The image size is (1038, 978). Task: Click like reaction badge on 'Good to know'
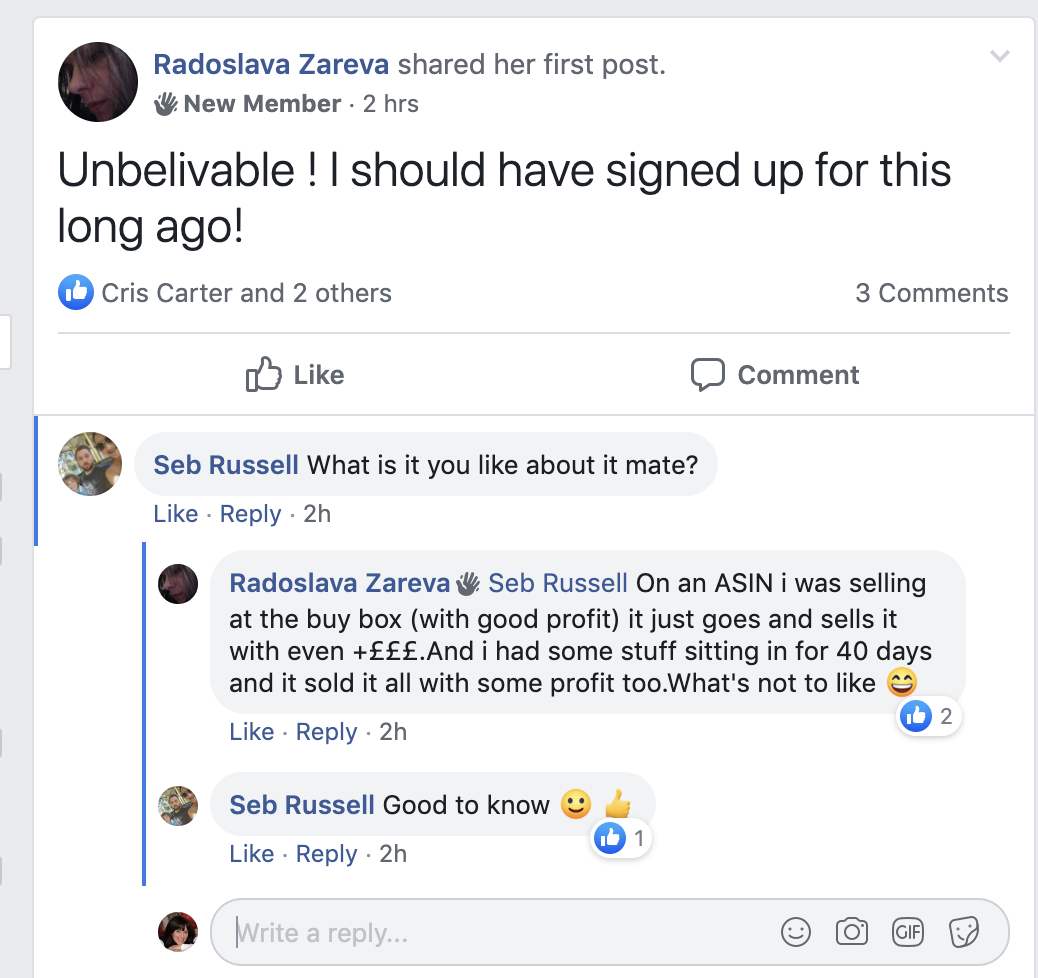(622, 839)
